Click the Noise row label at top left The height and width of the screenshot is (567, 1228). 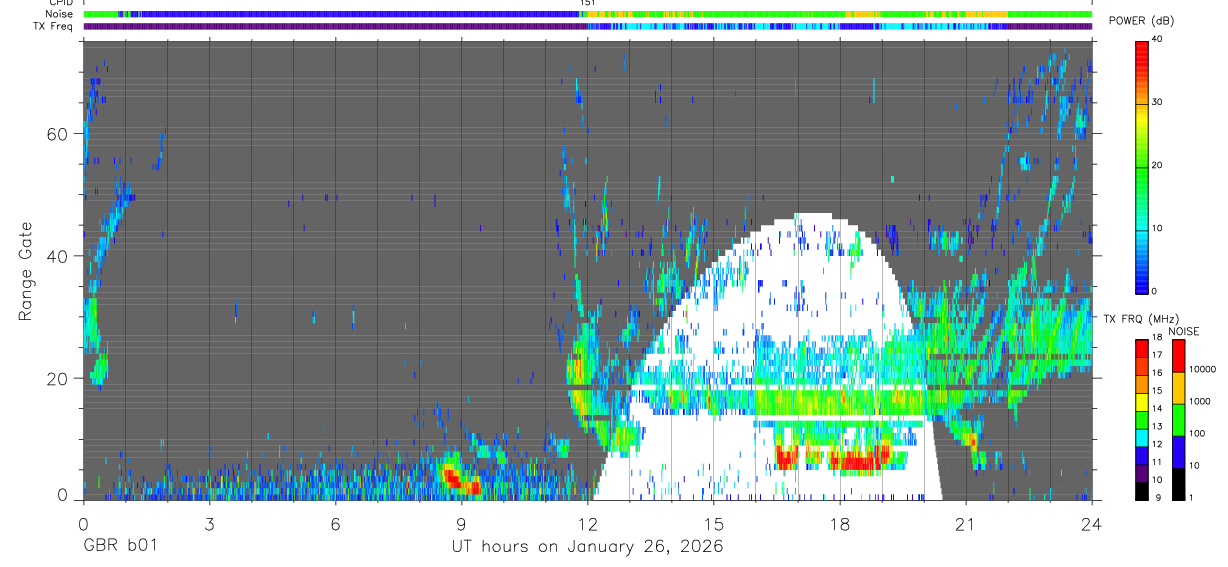pos(60,14)
